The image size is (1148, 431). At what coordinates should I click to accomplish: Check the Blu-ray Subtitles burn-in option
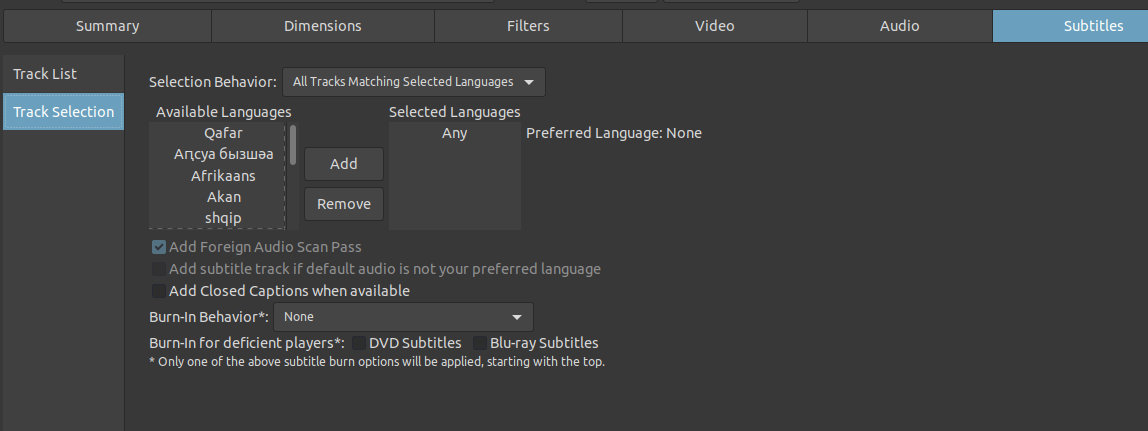pos(481,343)
